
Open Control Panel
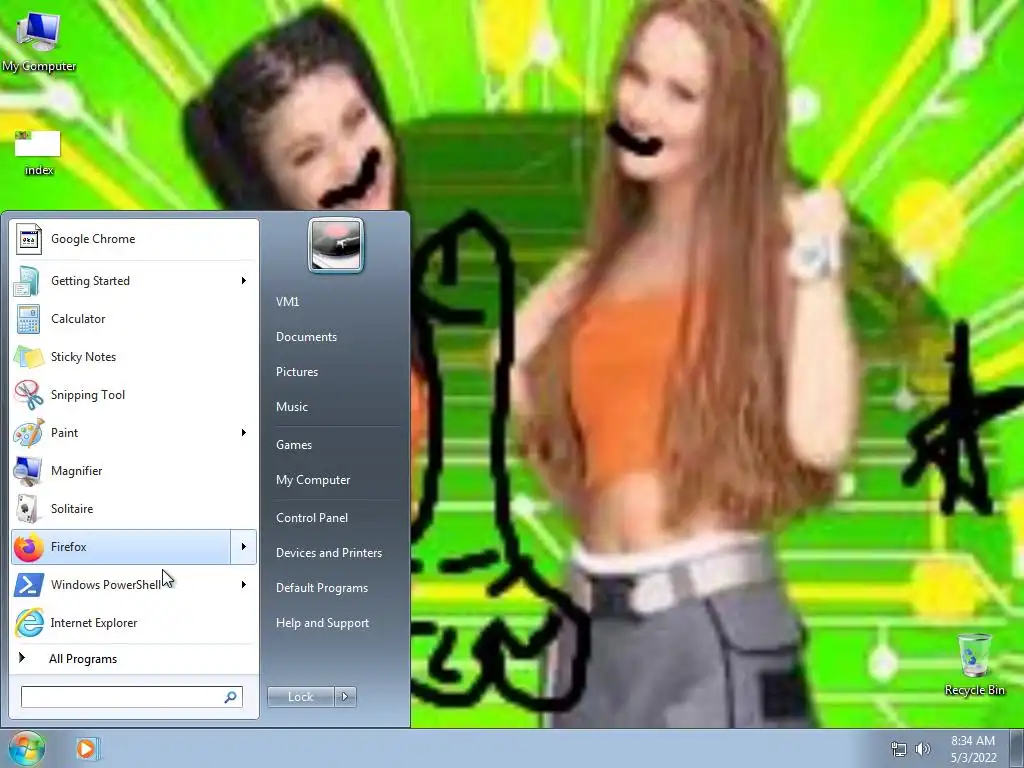(x=312, y=518)
